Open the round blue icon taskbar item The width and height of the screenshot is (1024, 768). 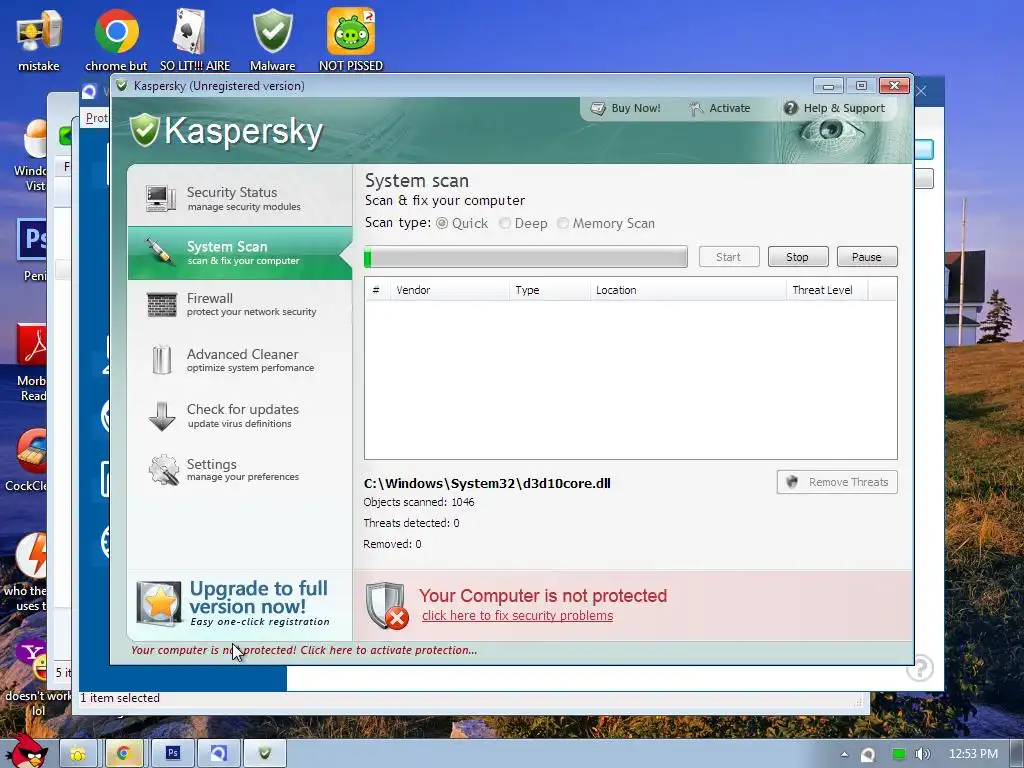tap(219, 754)
